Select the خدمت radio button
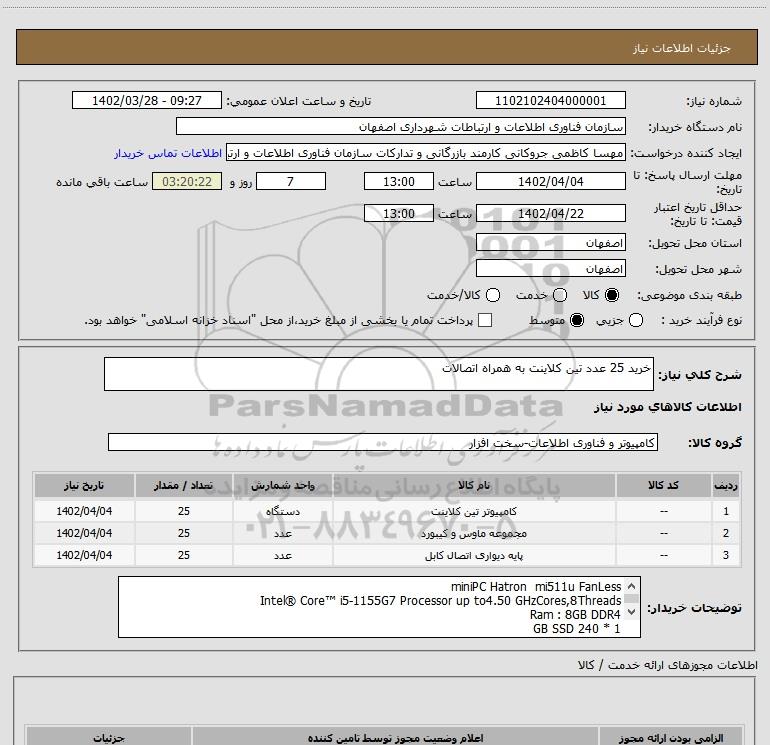 (560, 295)
